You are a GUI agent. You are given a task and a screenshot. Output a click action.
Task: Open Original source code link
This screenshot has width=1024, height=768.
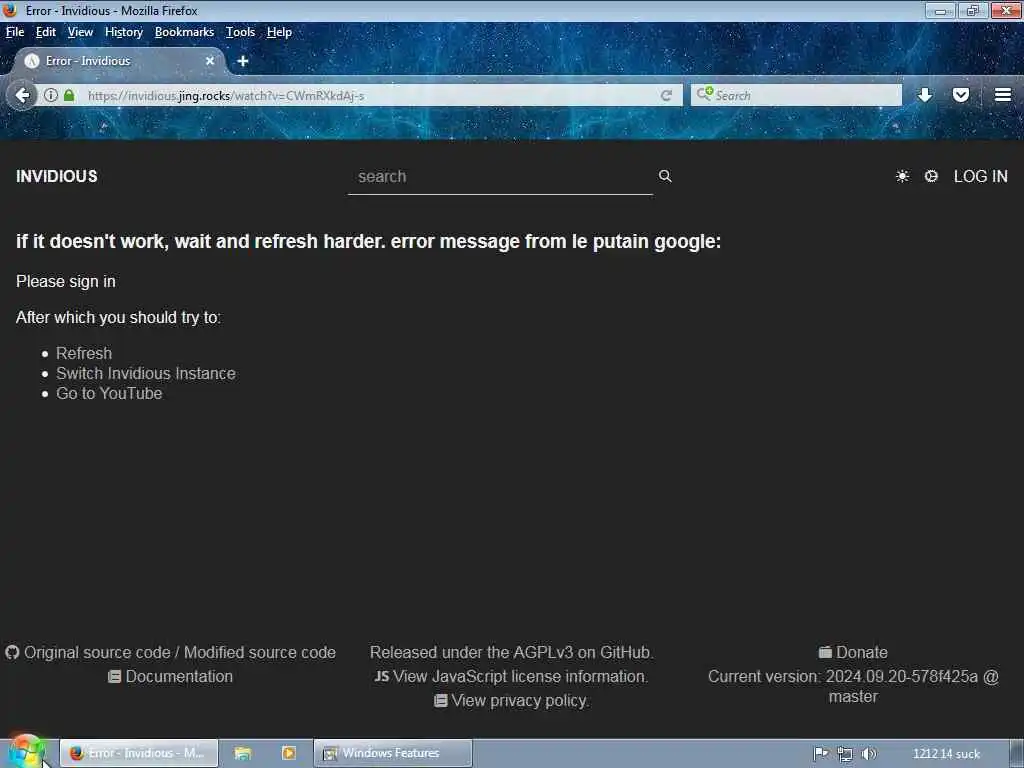click(97, 652)
